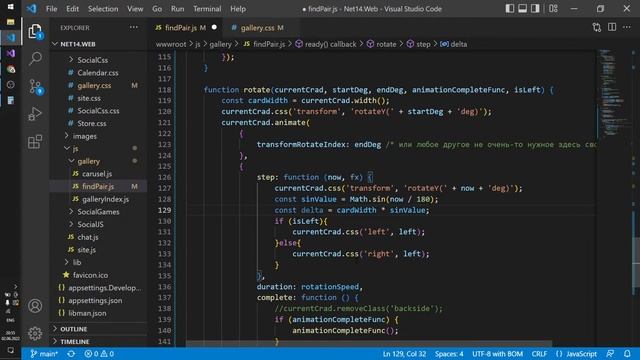Open the Windows Start button
Viewport: 640px width, 360px height.
click(11, 7)
